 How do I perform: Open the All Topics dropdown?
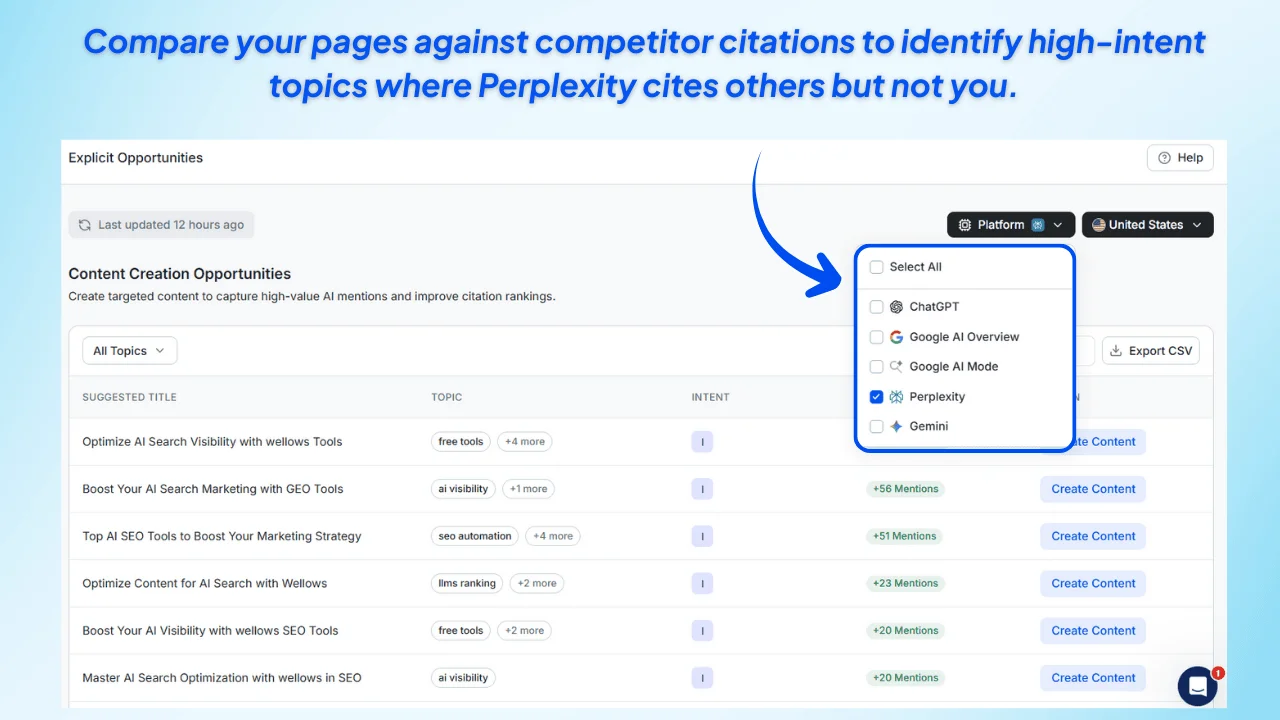click(x=129, y=350)
